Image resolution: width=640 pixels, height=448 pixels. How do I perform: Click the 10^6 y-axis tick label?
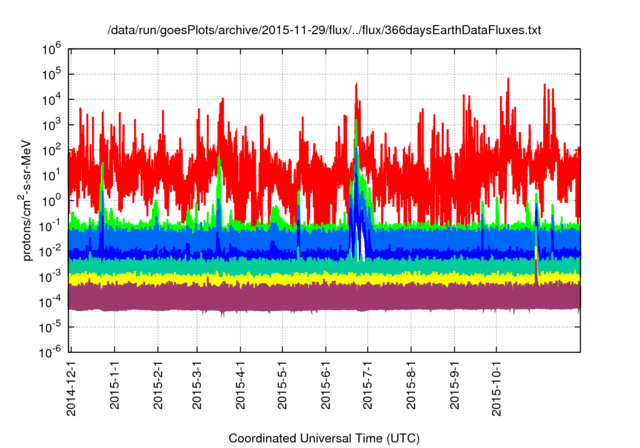pyautogui.click(x=51, y=49)
